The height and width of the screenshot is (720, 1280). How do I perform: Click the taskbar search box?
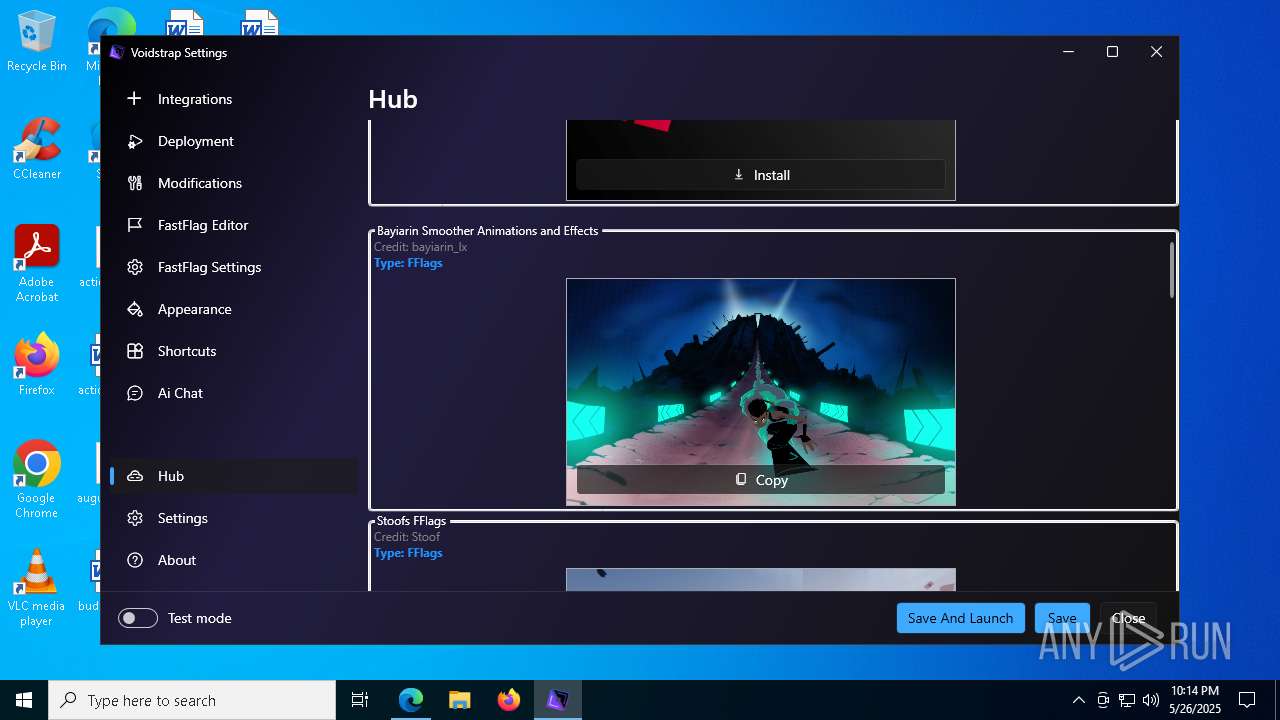[192, 700]
